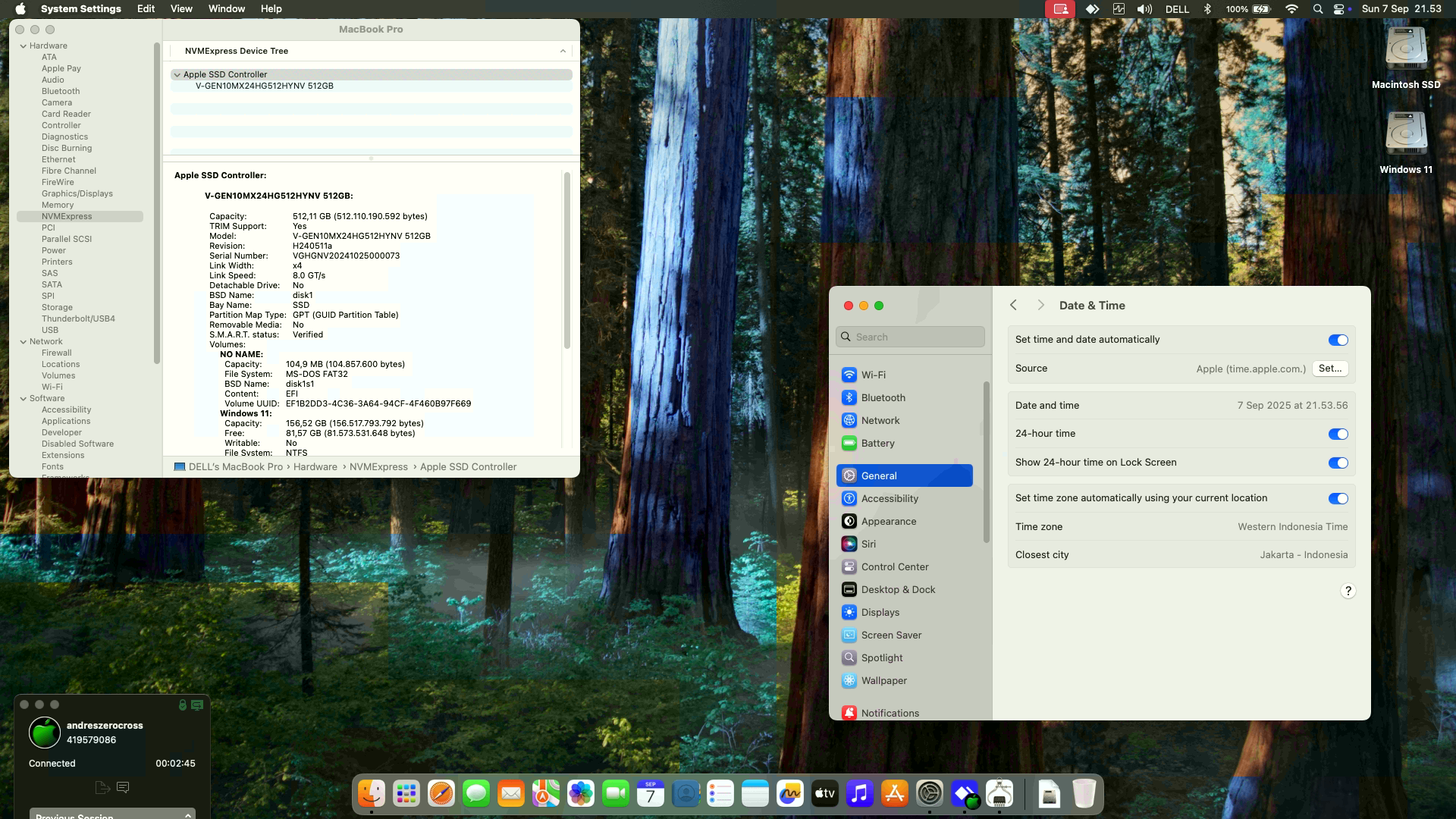The image size is (1456, 819).
Task: Click DELL's MacBook Pro in path bar
Action: pos(228,467)
